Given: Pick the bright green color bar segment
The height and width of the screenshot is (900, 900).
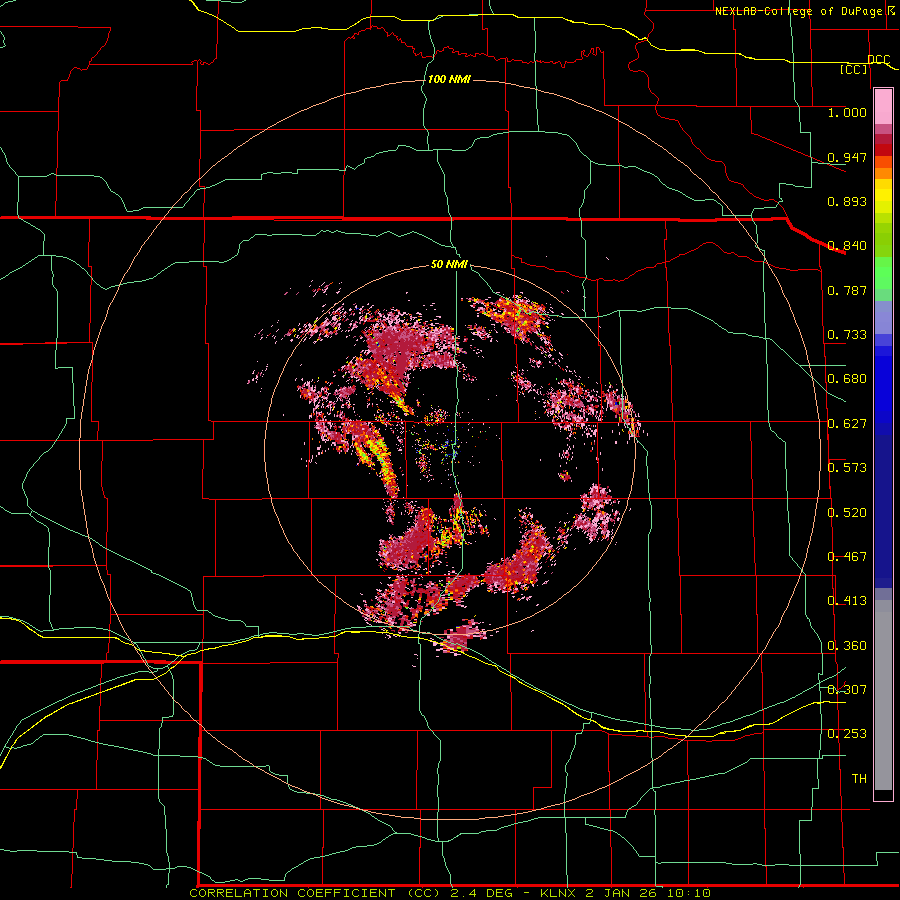Looking at the screenshot, I should pyautogui.click(x=883, y=273).
